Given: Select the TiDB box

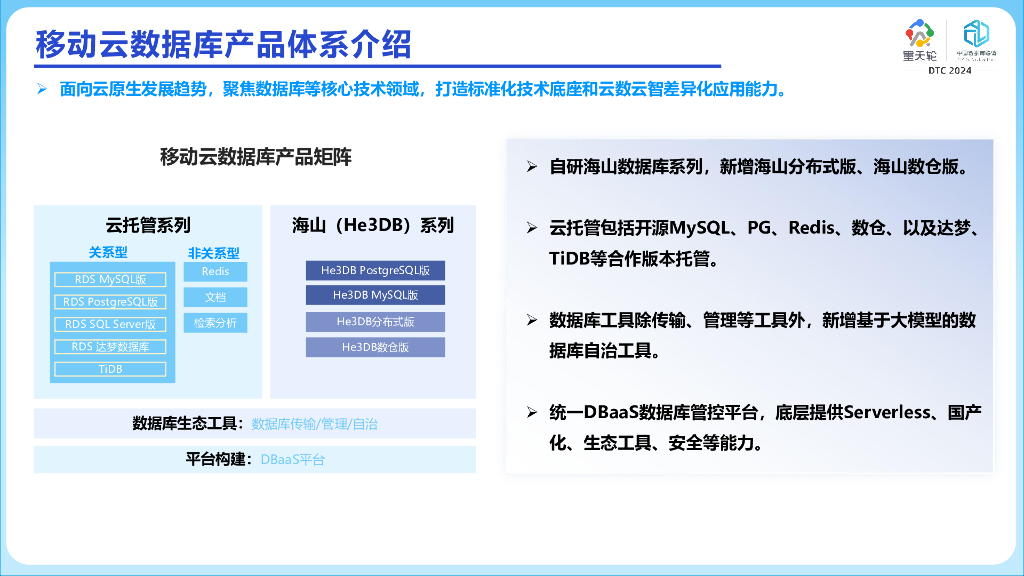Looking at the screenshot, I should (x=110, y=369).
